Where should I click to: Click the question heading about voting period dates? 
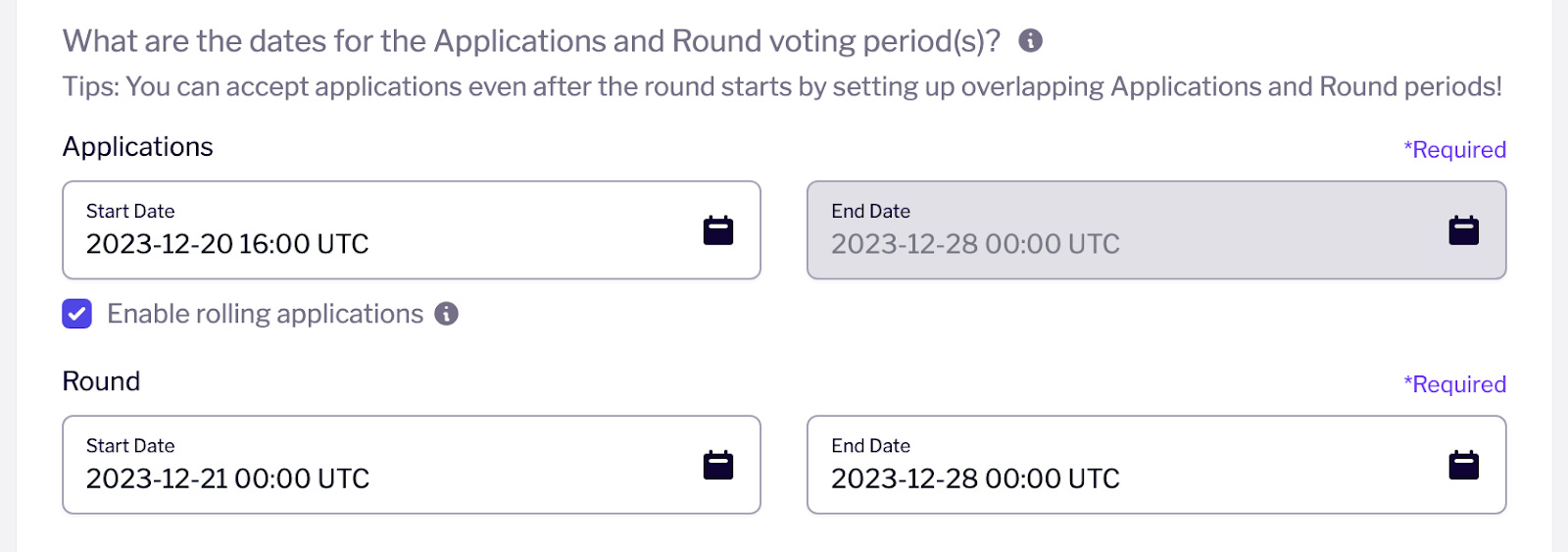tap(532, 41)
